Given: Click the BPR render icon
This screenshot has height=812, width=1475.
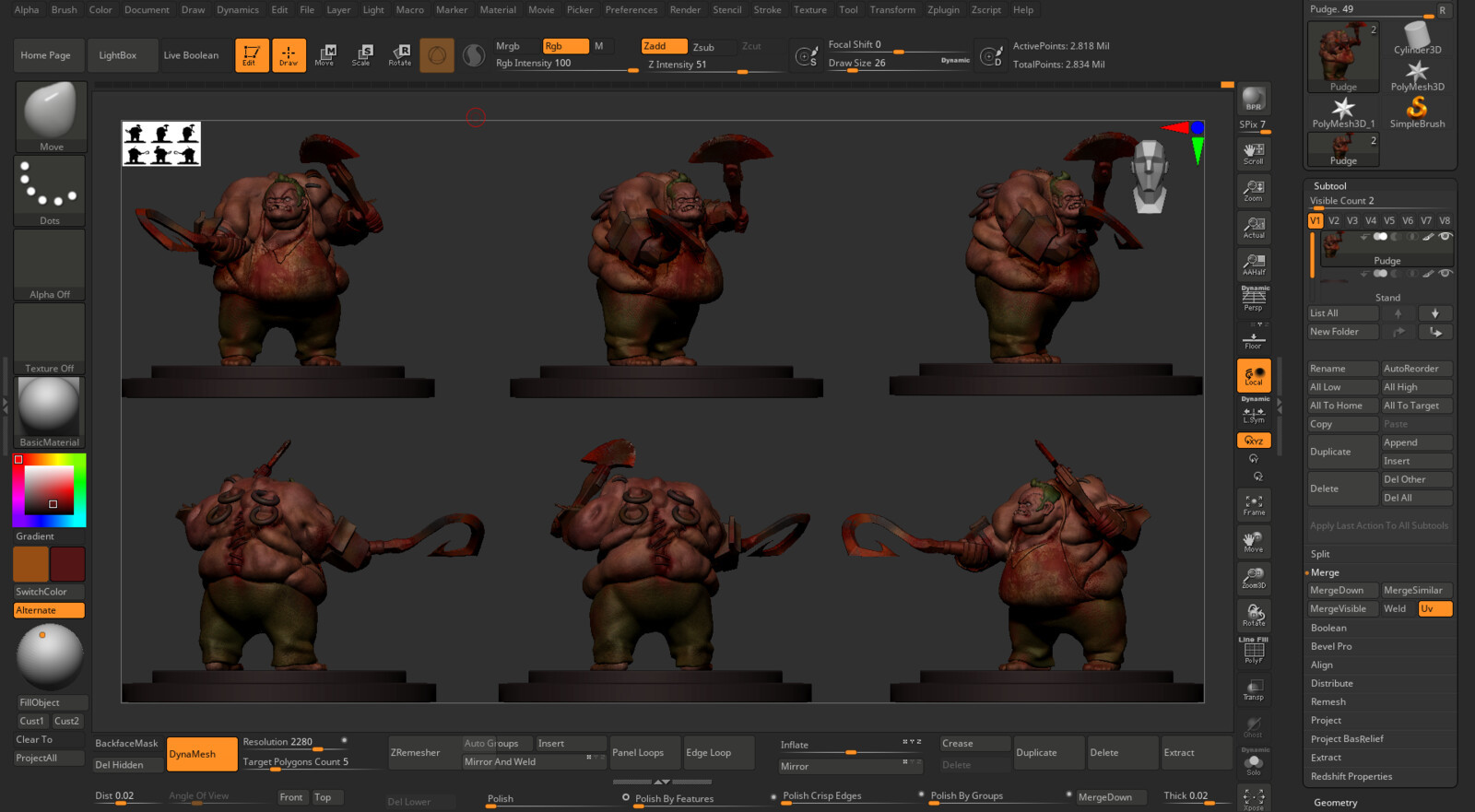Looking at the screenshot, I should pos(1253,99).
